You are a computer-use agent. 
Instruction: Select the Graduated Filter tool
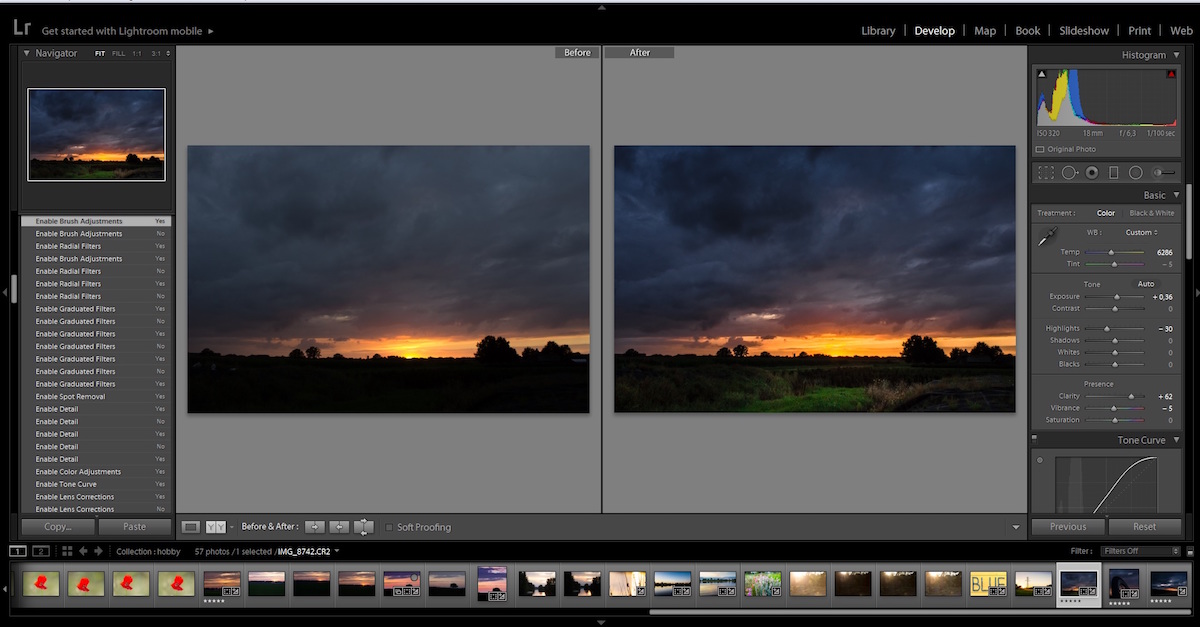[x=1113, y=172]
